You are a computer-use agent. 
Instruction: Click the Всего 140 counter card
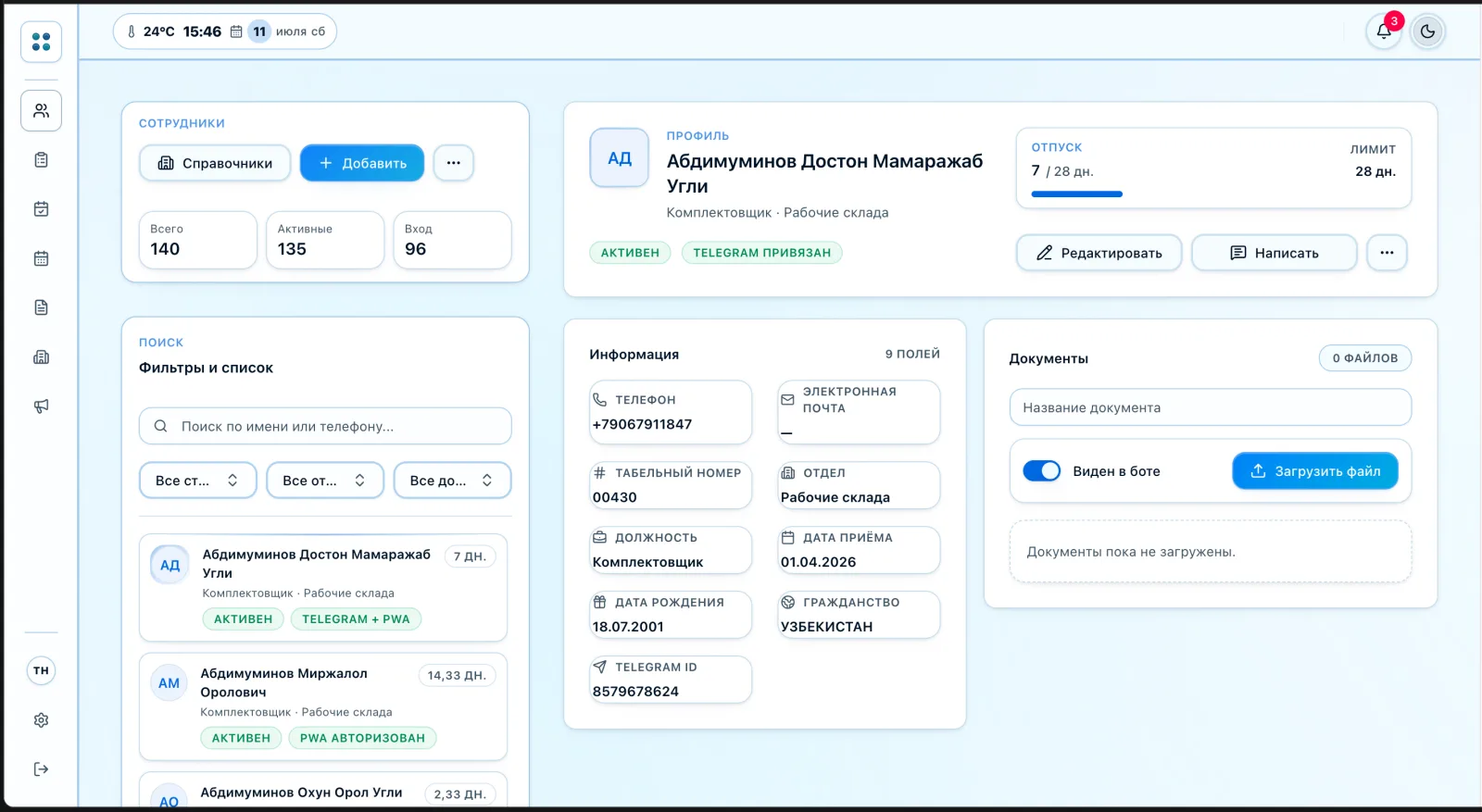198,240
